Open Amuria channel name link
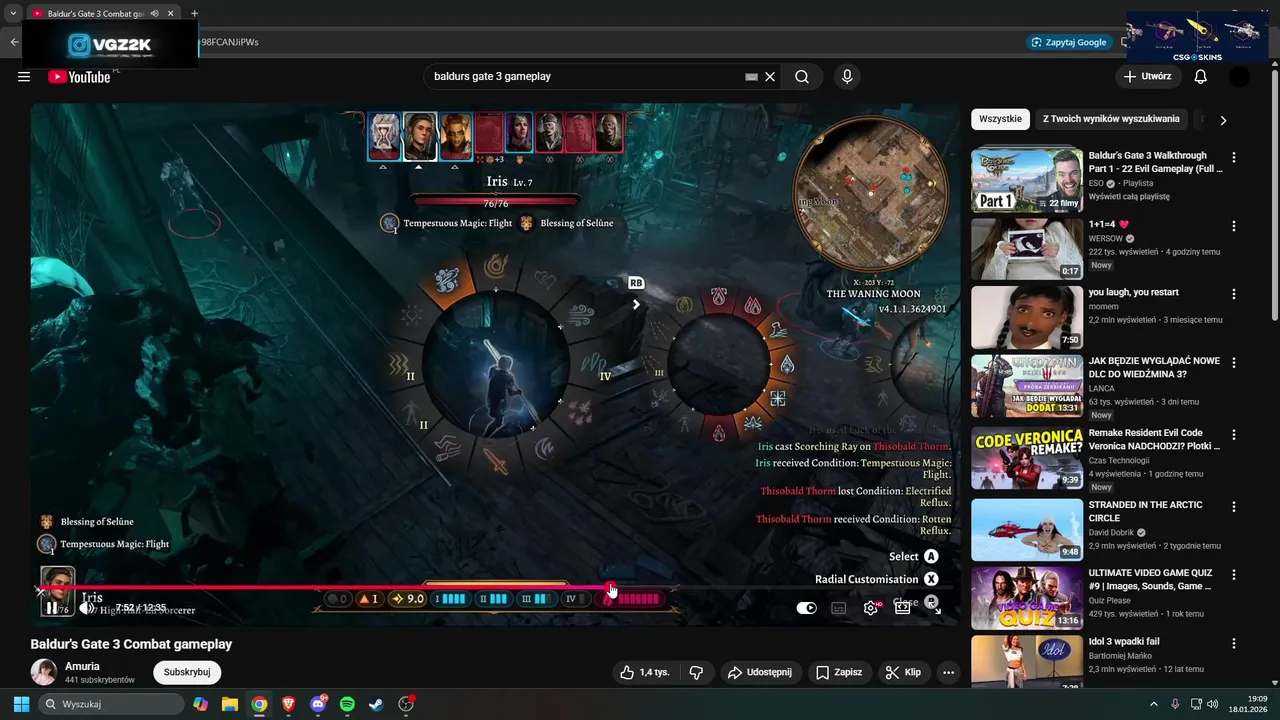Viewport: 1280px width, 720px height. coord(82,666)
